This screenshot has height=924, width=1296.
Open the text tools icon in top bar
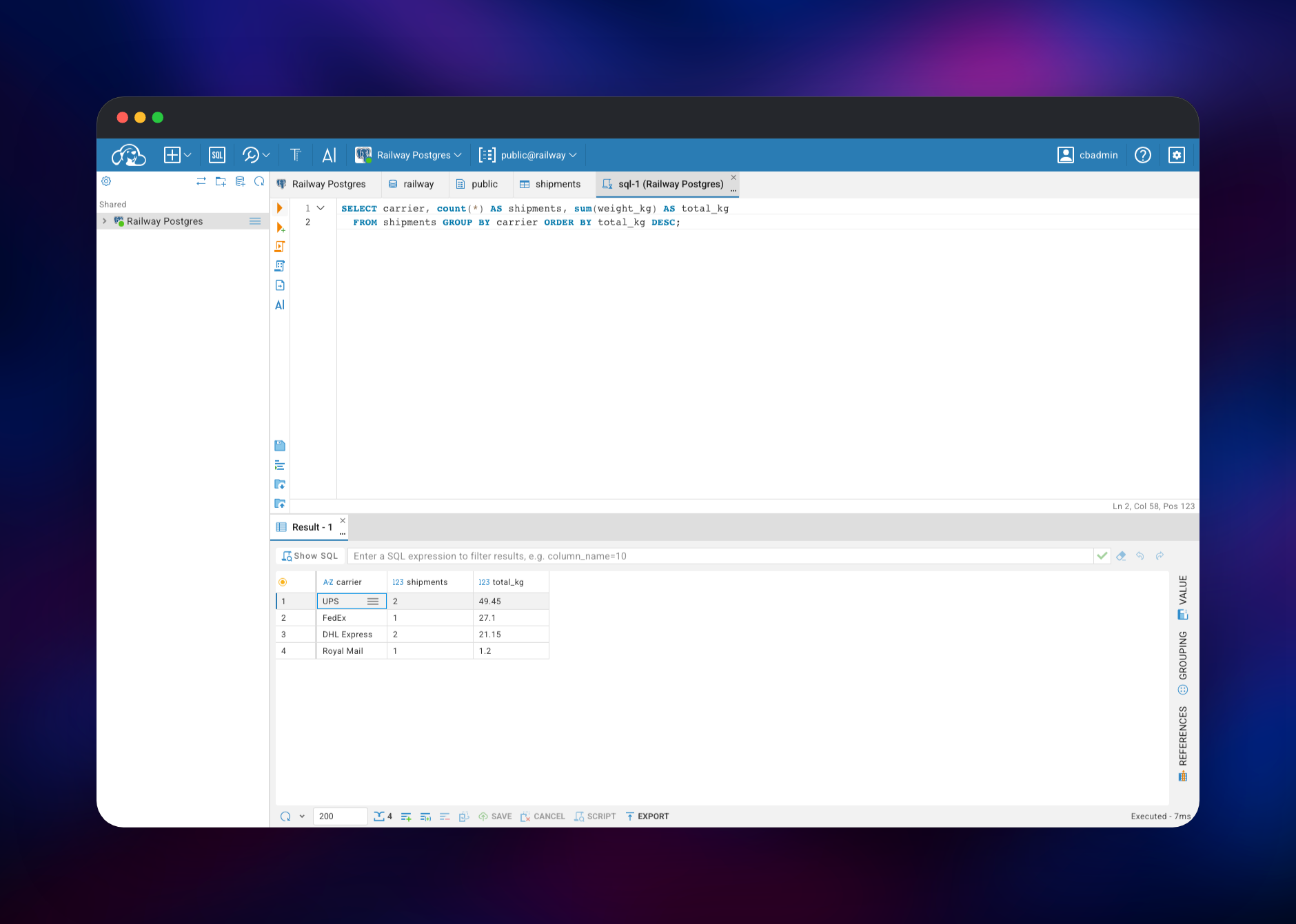pos(296,155)
